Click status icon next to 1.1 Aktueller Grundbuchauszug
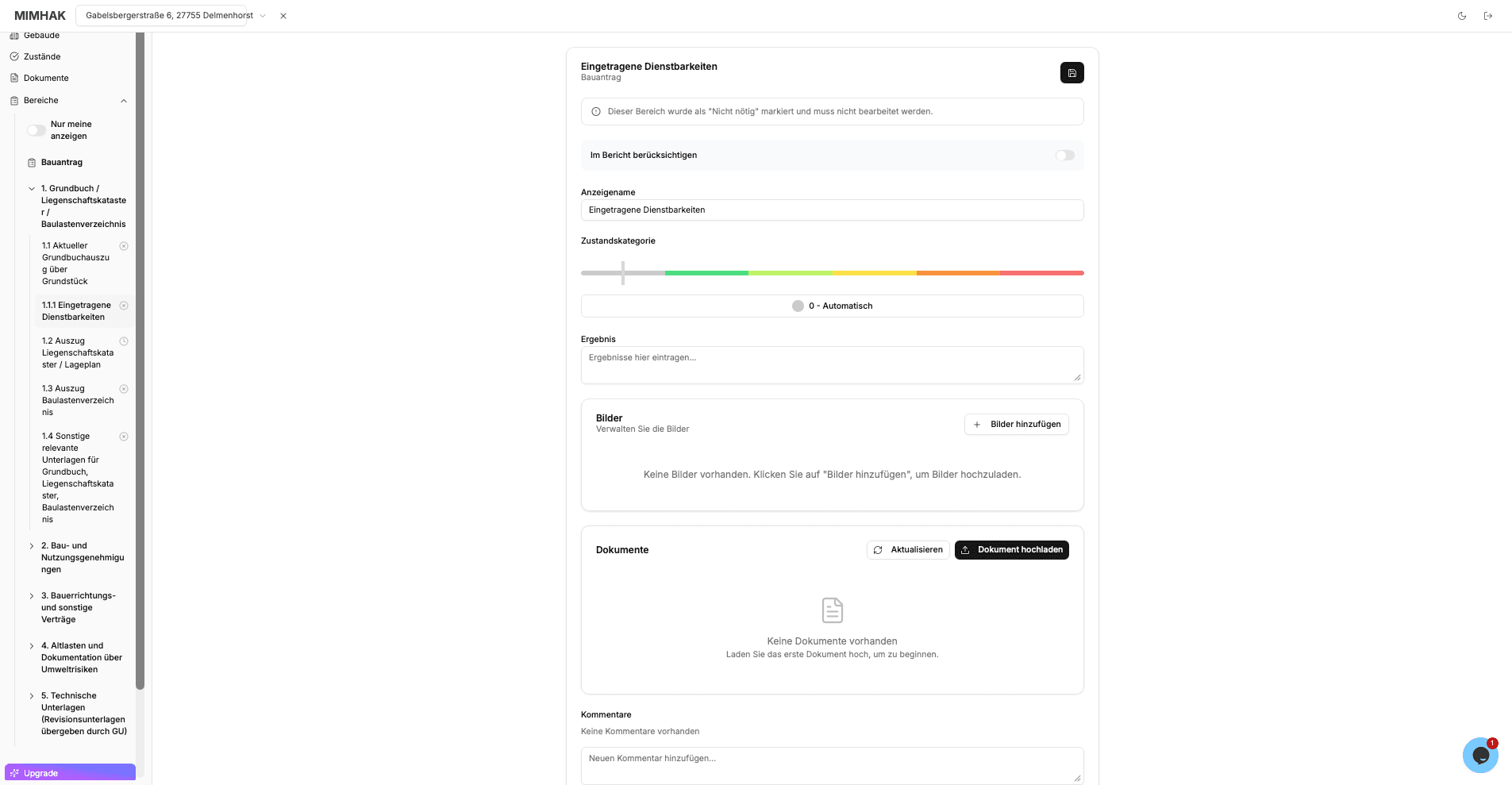The image size is (1512, 785). pos(124,246)
